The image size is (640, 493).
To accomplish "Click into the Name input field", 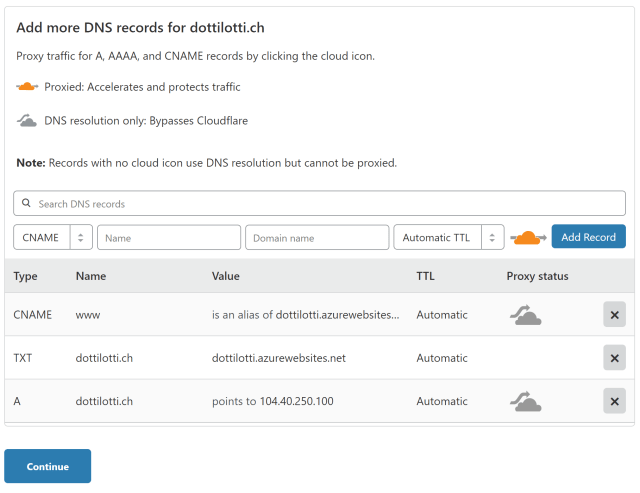I will pos(169,238).
